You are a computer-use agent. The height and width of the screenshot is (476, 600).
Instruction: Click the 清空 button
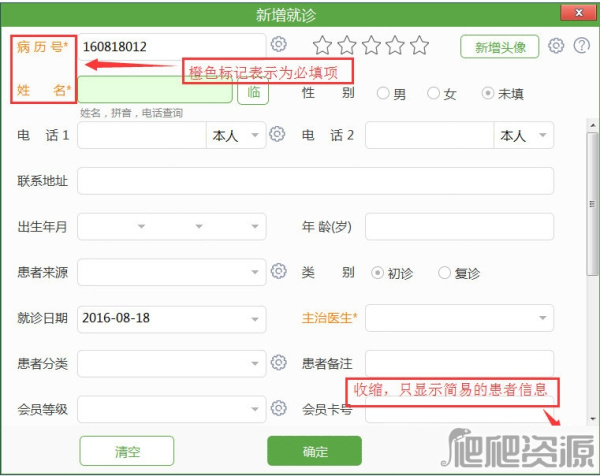pyautogui.click(x=127, y=450)
